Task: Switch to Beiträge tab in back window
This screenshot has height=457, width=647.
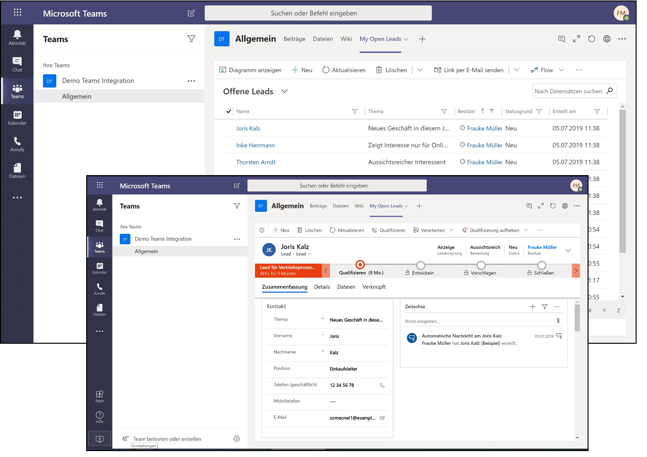Action: pyautogui.click(x=294, y=39)
